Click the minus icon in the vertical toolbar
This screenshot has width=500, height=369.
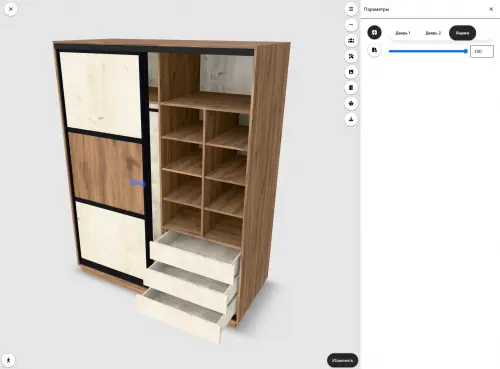pyautogui.click(x=351, y=25)
